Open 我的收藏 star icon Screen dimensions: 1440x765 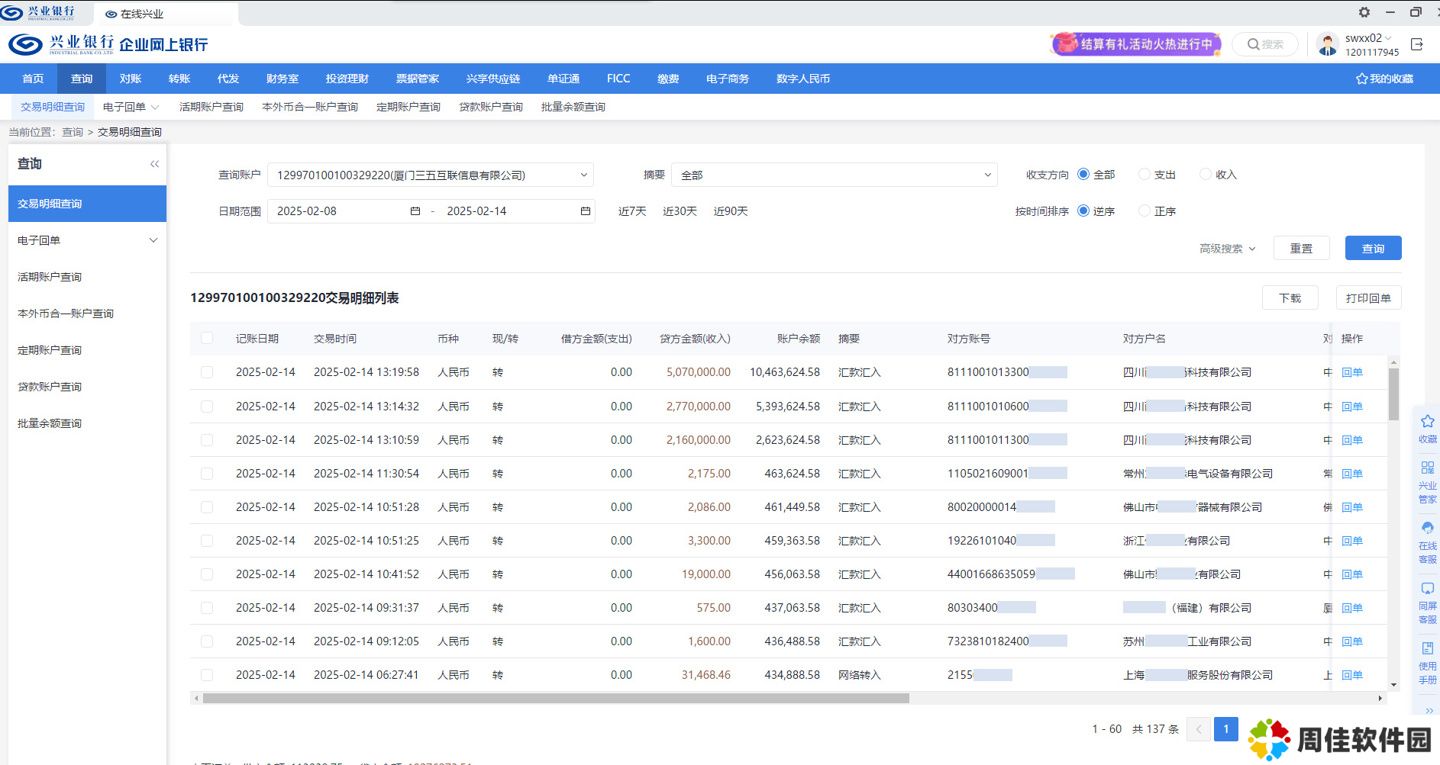[x=1361, y=79]
